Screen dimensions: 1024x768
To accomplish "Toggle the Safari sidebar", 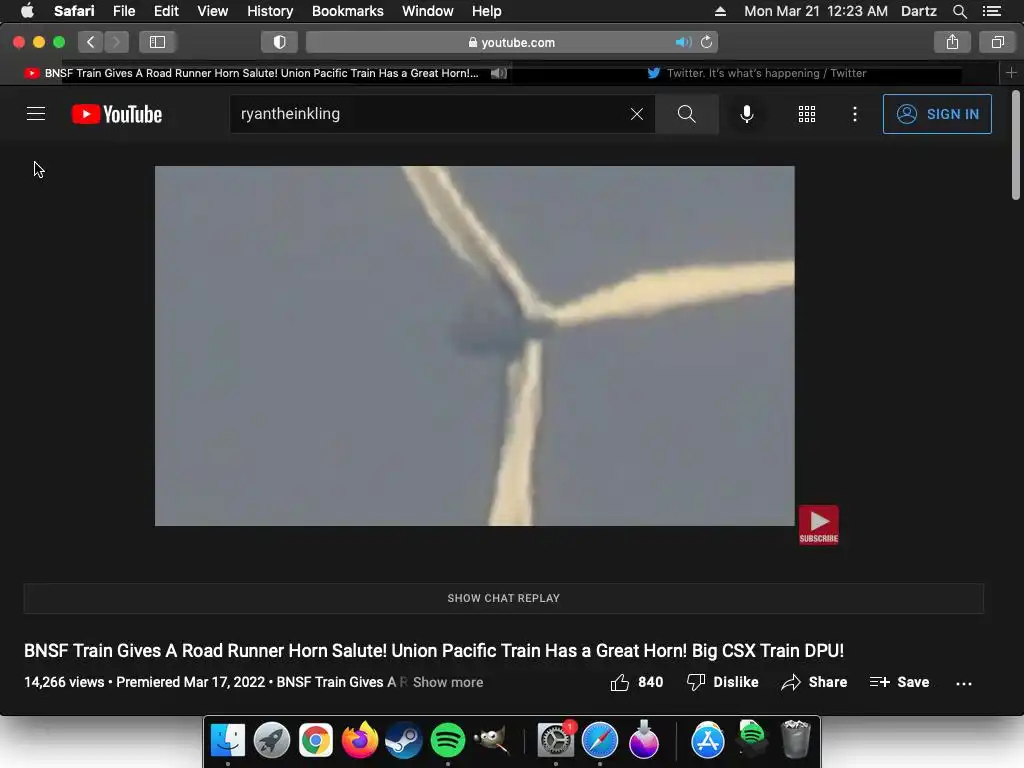I will point(157,42).
